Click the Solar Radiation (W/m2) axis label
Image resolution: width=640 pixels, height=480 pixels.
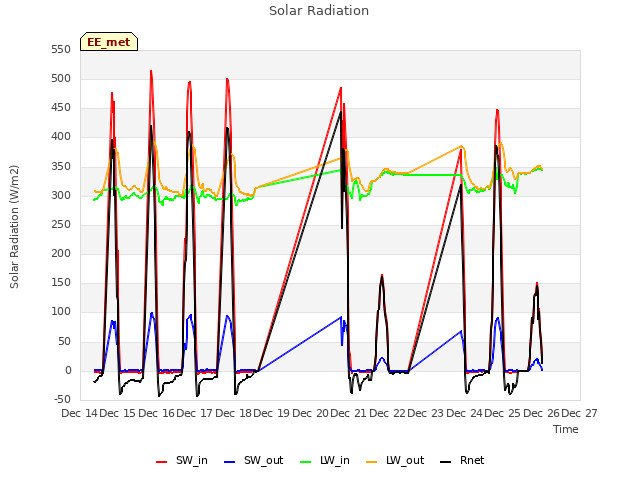point(14,227)
